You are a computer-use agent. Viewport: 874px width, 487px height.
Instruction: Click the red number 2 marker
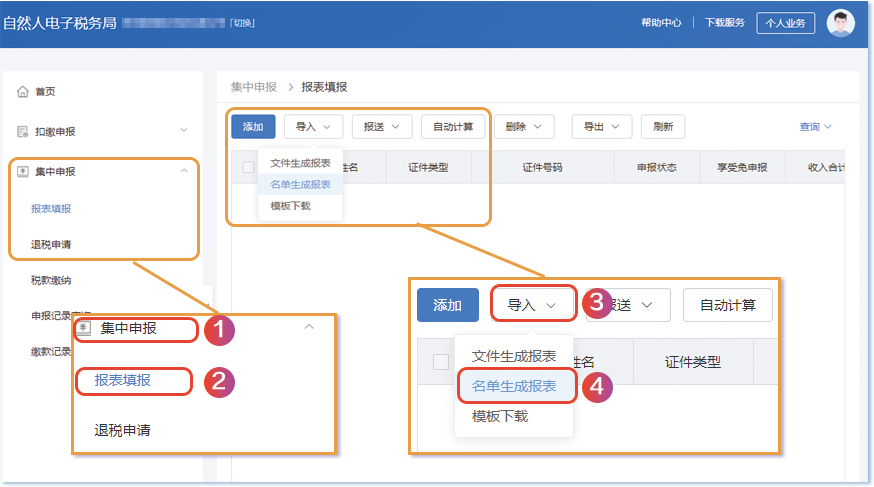(x=219, y=382)
